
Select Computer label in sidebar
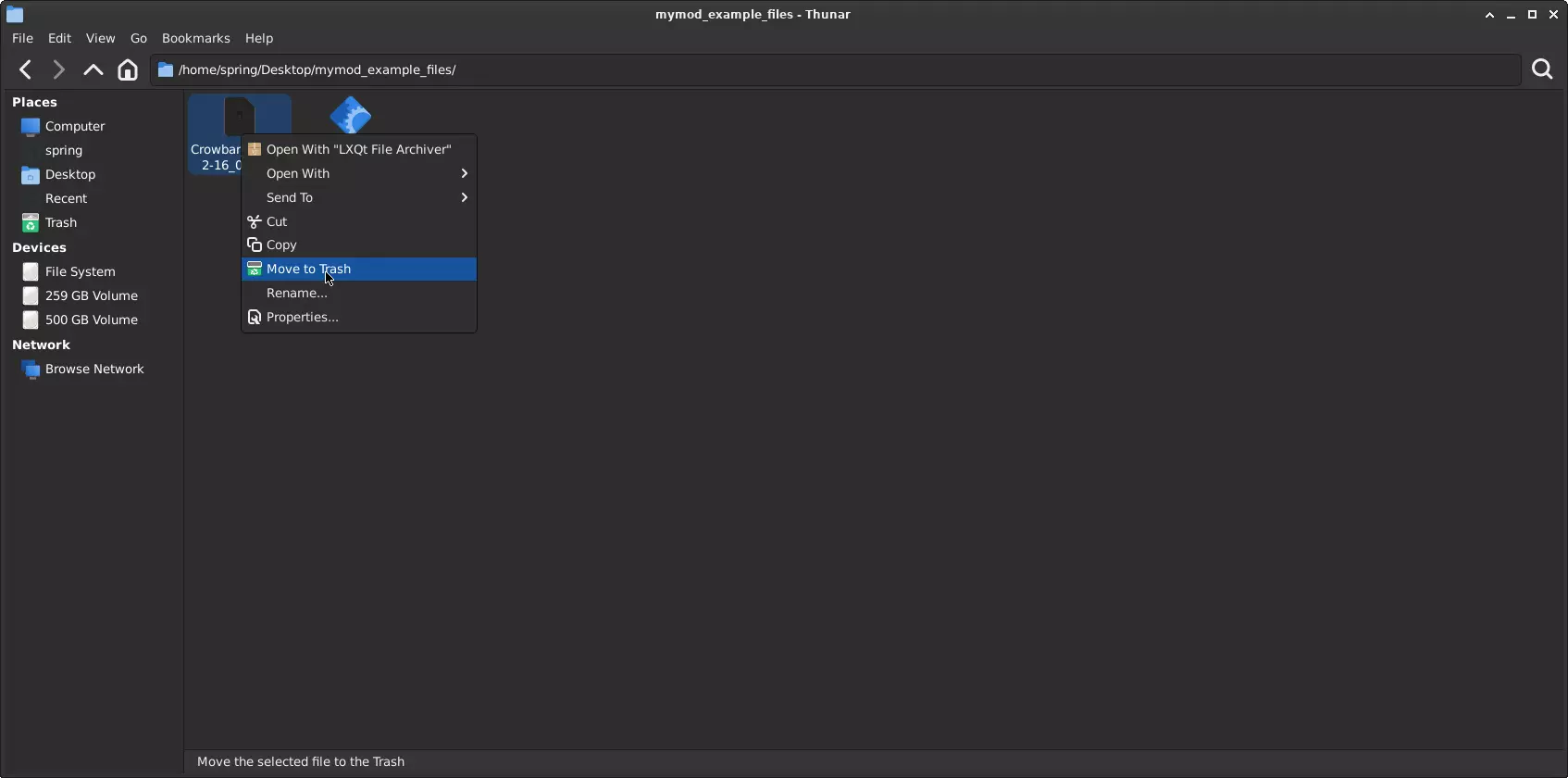pyautogui.click(x=75, y=126)
